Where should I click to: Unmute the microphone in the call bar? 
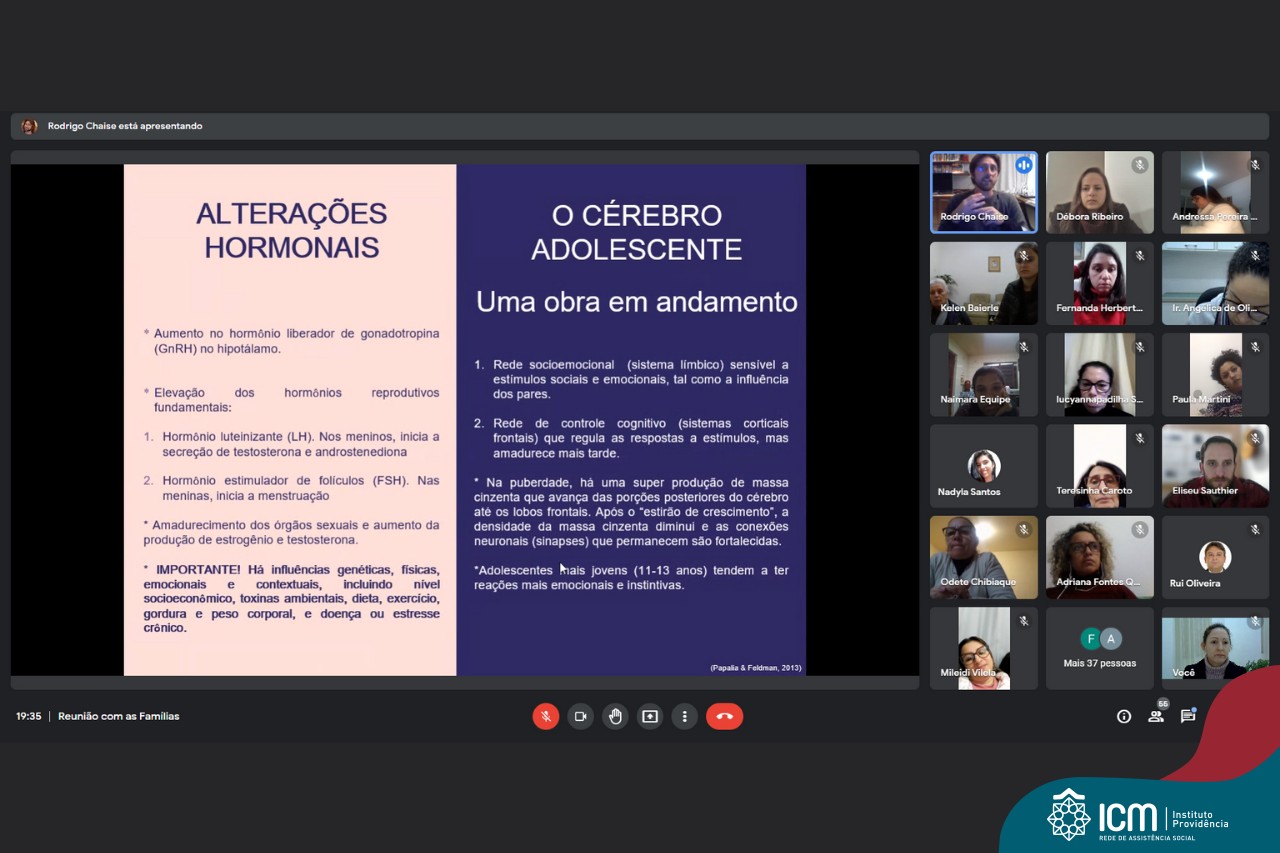[546, 716]
